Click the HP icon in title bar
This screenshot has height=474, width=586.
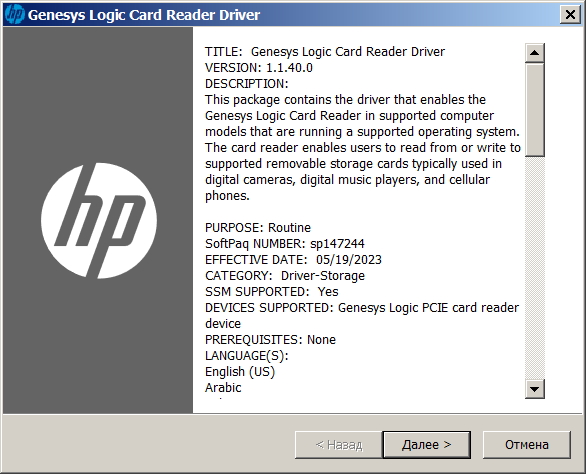click(15, 15)
